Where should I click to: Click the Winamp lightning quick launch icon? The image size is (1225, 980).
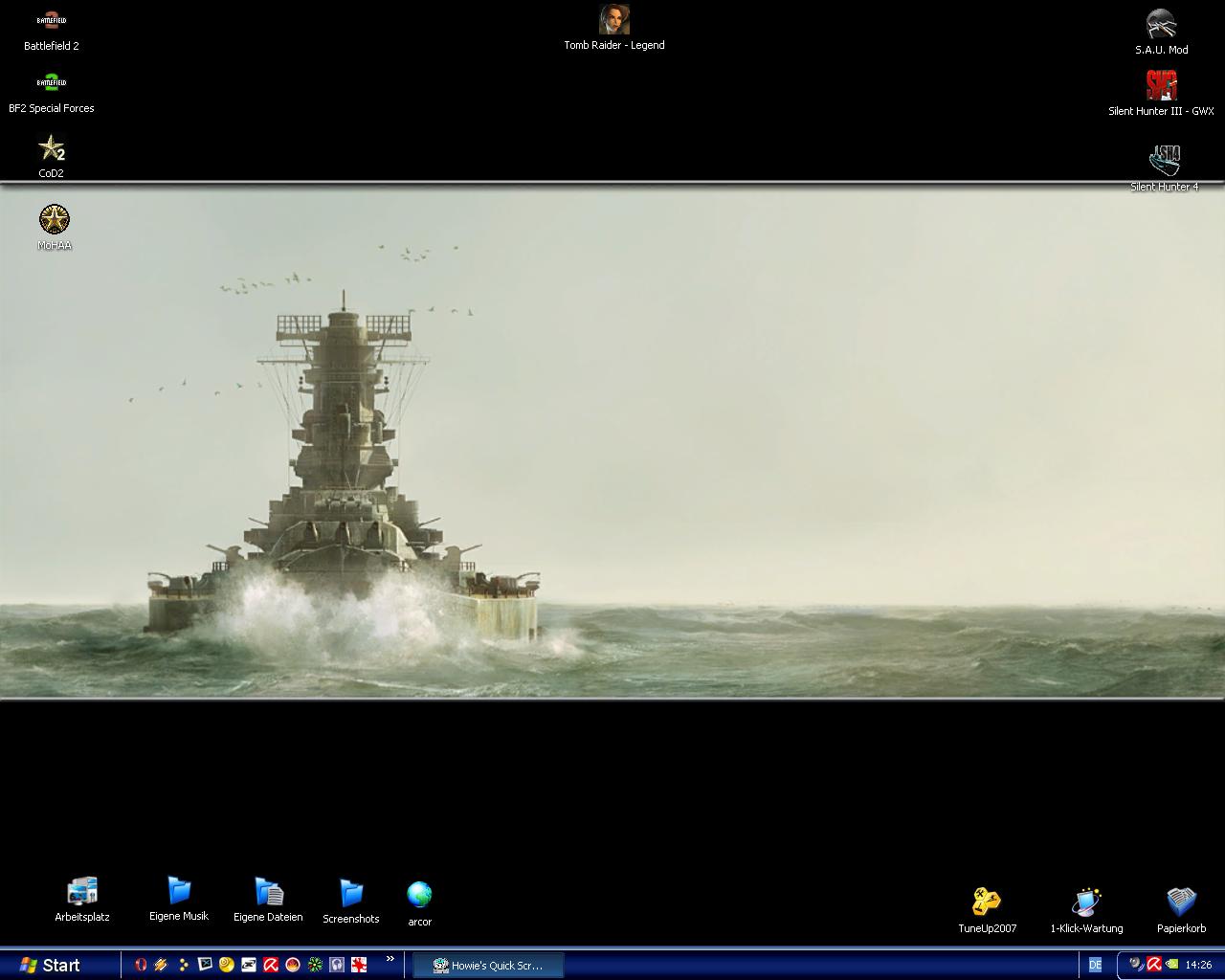(161, 965)
